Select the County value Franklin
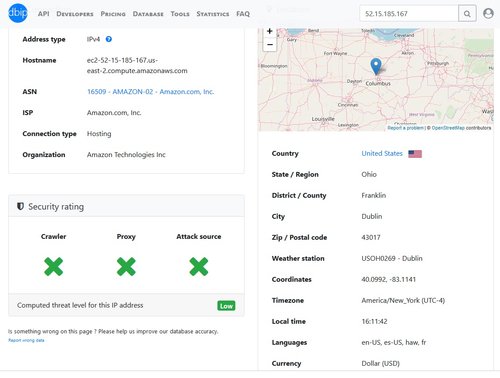The width and height of the screenshot is (500, 378). (x=374, y=195)
